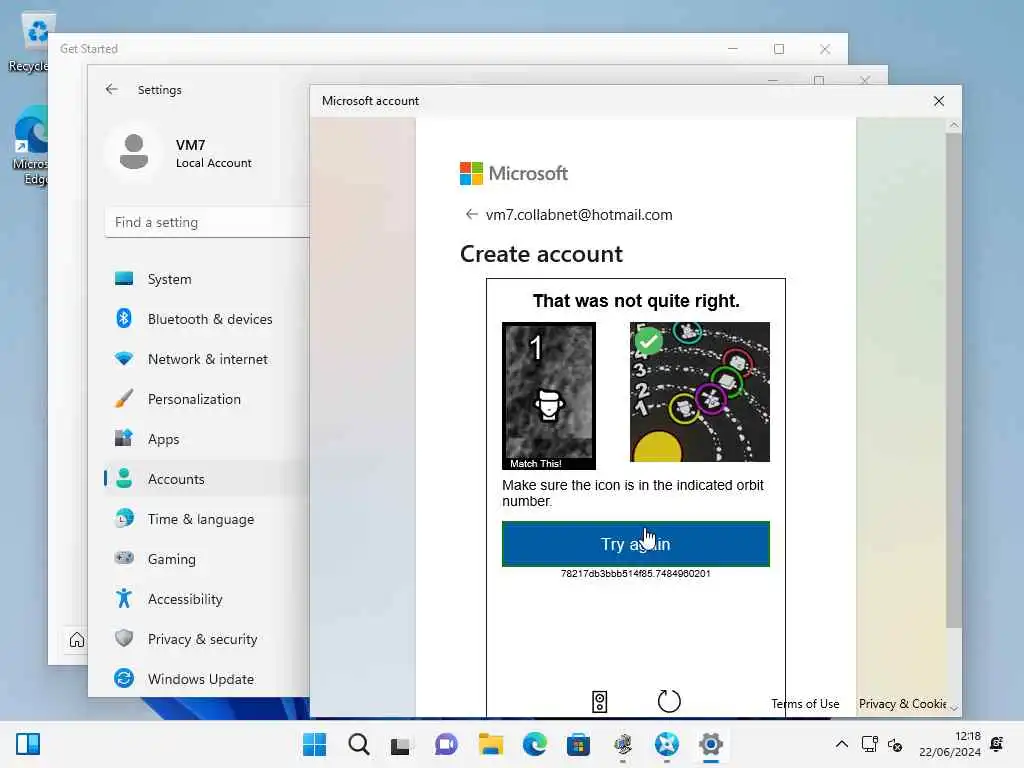The width and height of the screenshot is (1024, 768).
Task: Open Microsoft Edge from the taskbar
Action: [534, 744]
